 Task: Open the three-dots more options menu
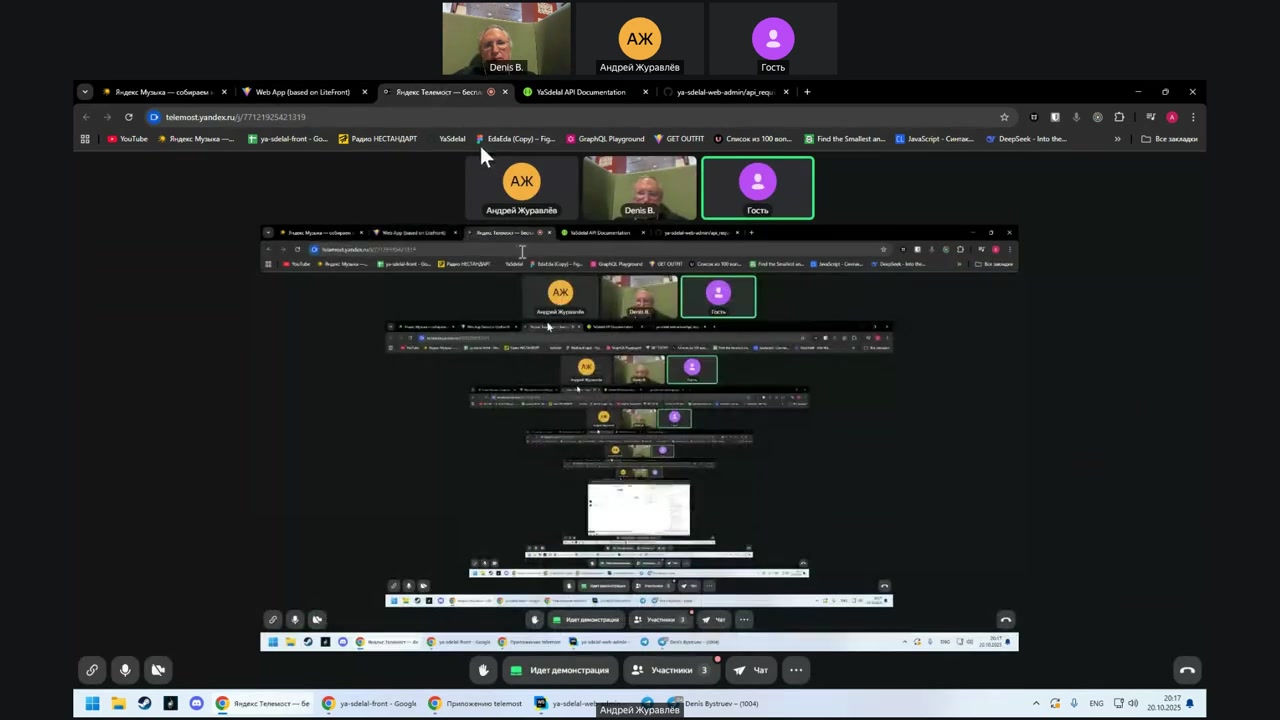(796, 670)
